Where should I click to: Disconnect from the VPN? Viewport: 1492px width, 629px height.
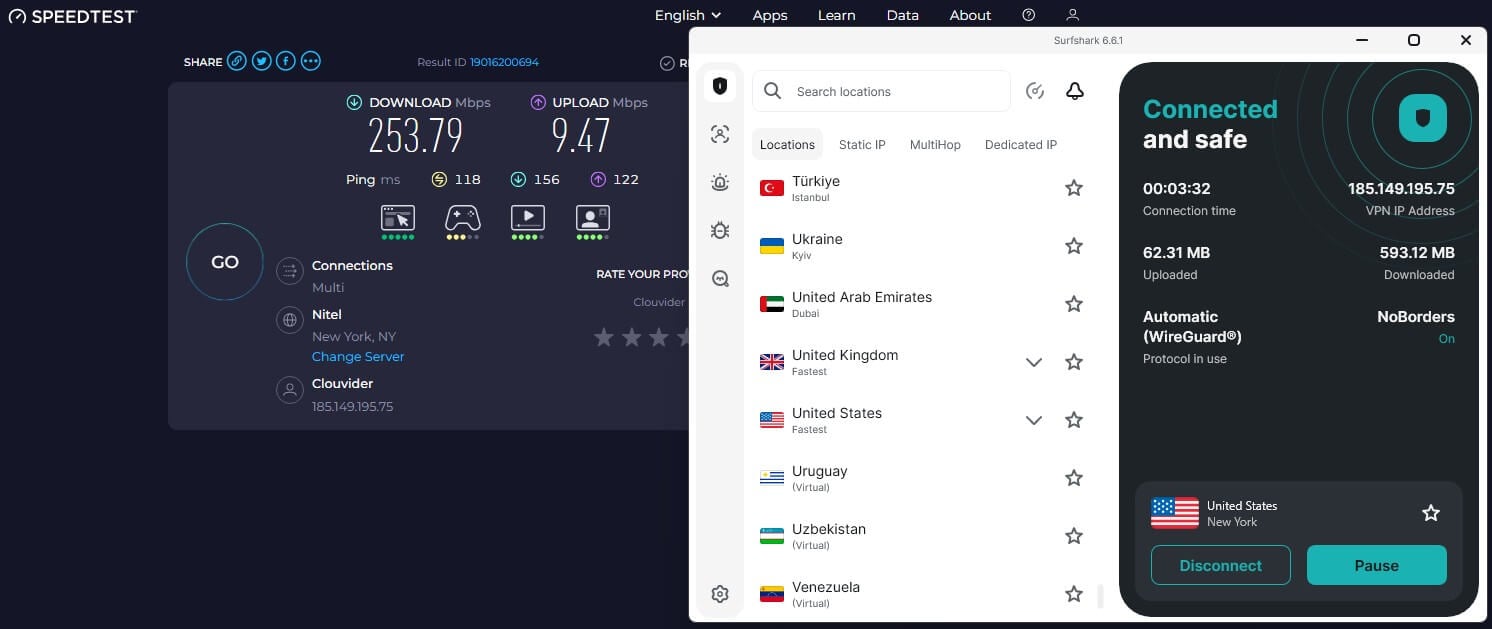point(1220,565)
